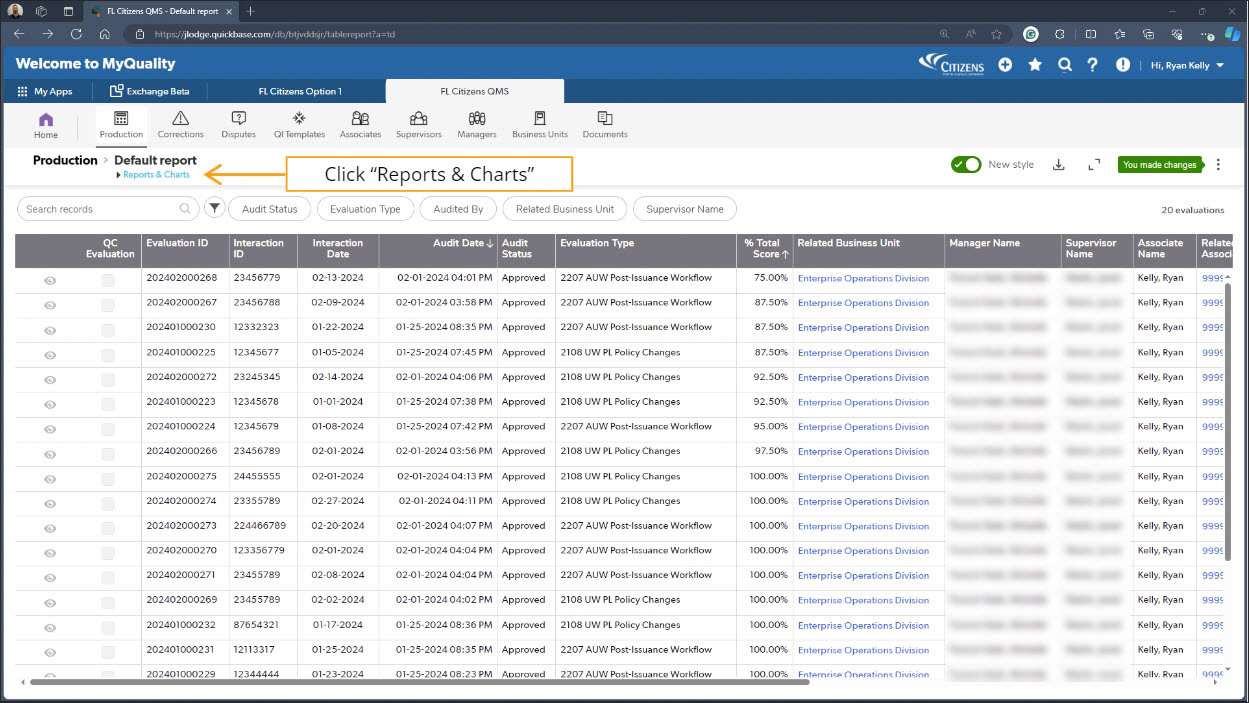Open Enterprise Operations Division link for 202402000270
The width and height of the screenshot is (1249, 703).
863,551
